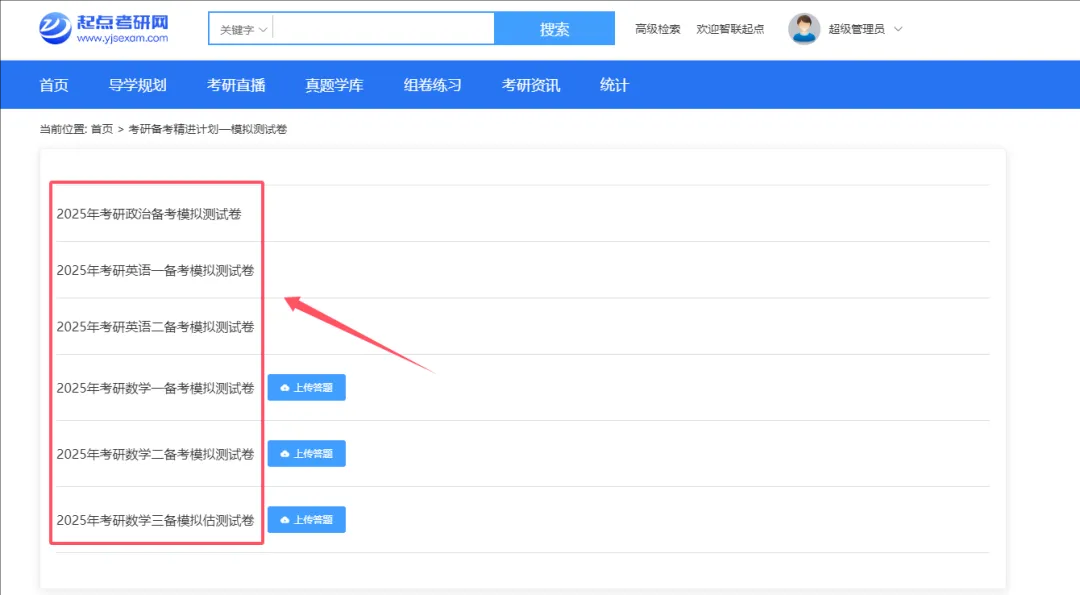Click the 起点考研网 logo

click(104, 29)
